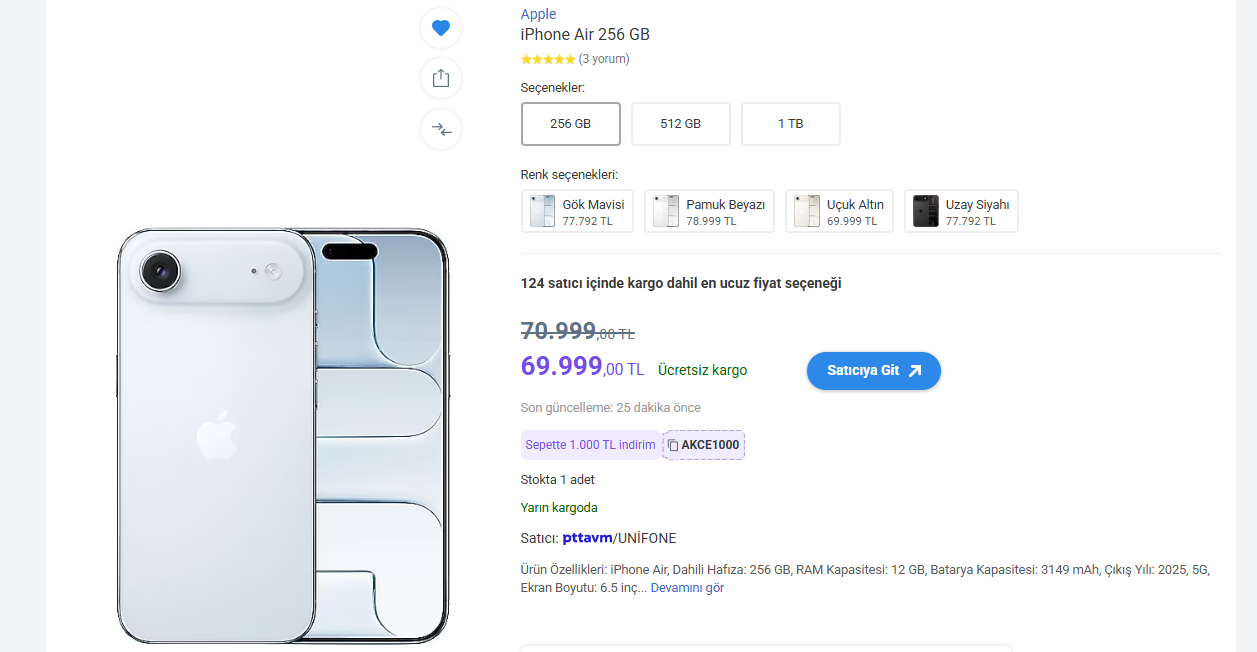
Task: Select the 256 GB storage option
Action: point(570,124)
